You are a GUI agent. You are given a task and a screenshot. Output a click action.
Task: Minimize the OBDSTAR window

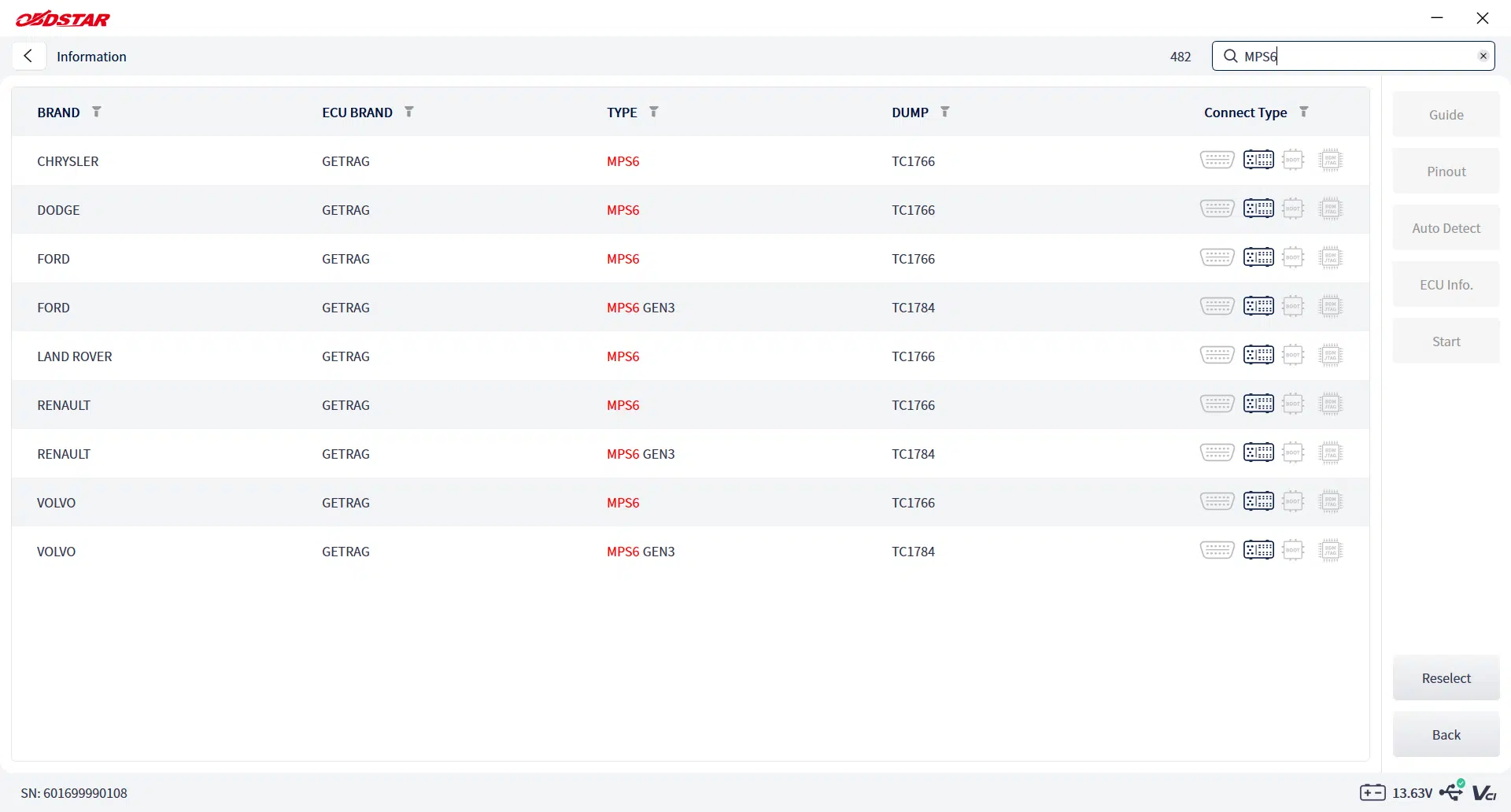[x=1437, y=17]
